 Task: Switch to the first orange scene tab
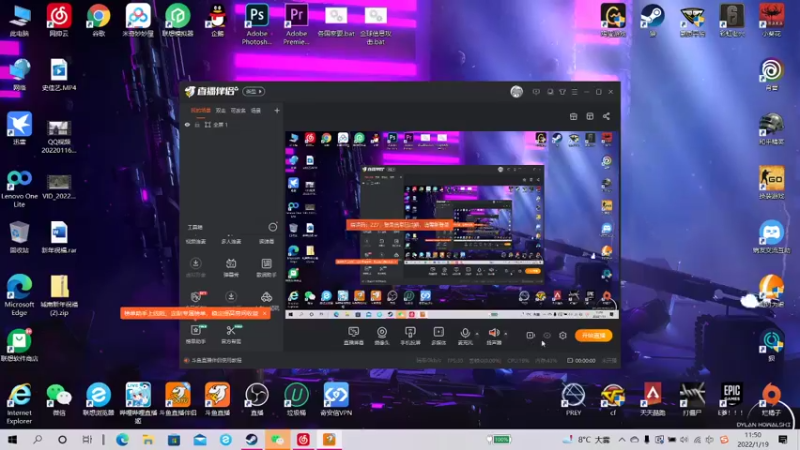(x=201, y=110)
